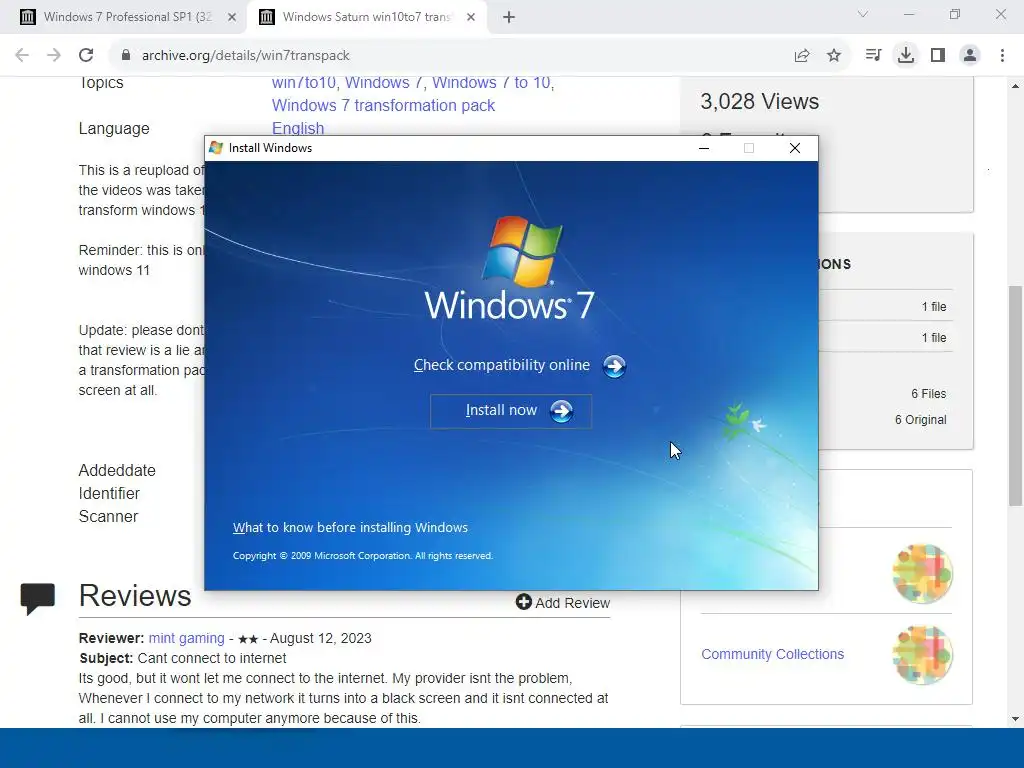The image size is (1024, 768).
Task: Open a new tab with plus button
Action: click(x=509, y=18)
